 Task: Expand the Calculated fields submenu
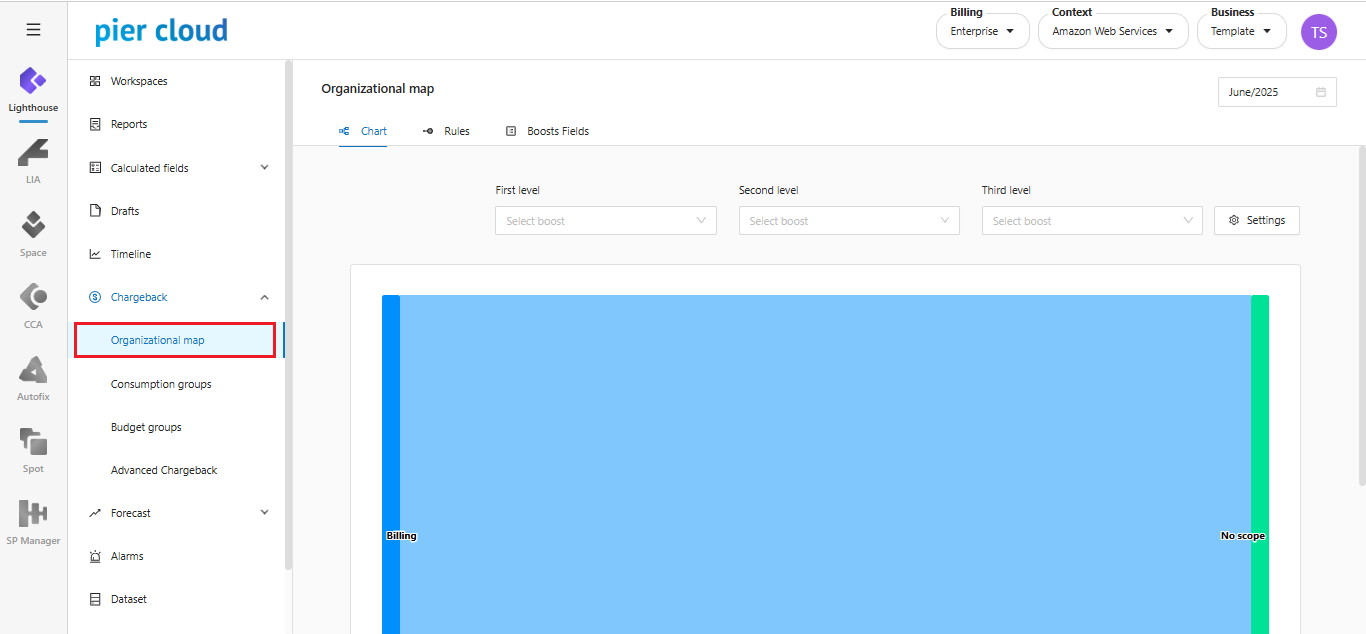click(x=264, y=168)
